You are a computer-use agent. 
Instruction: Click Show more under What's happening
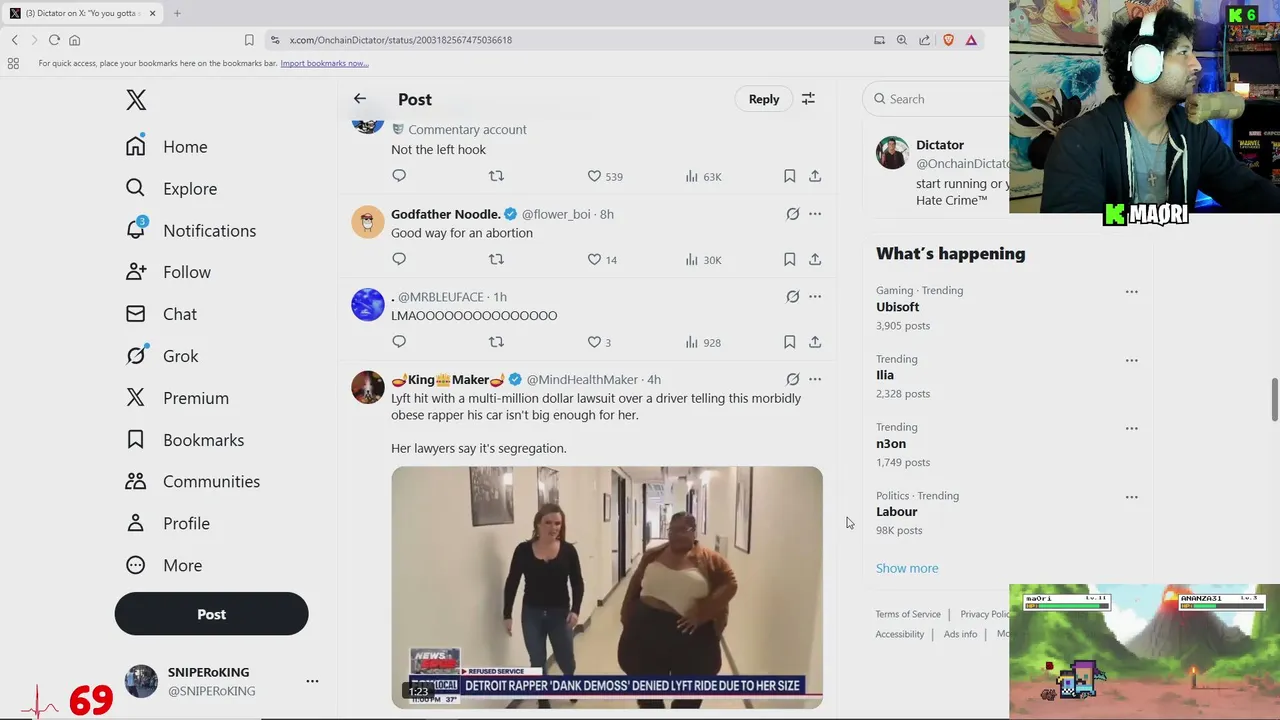point(907,568)
